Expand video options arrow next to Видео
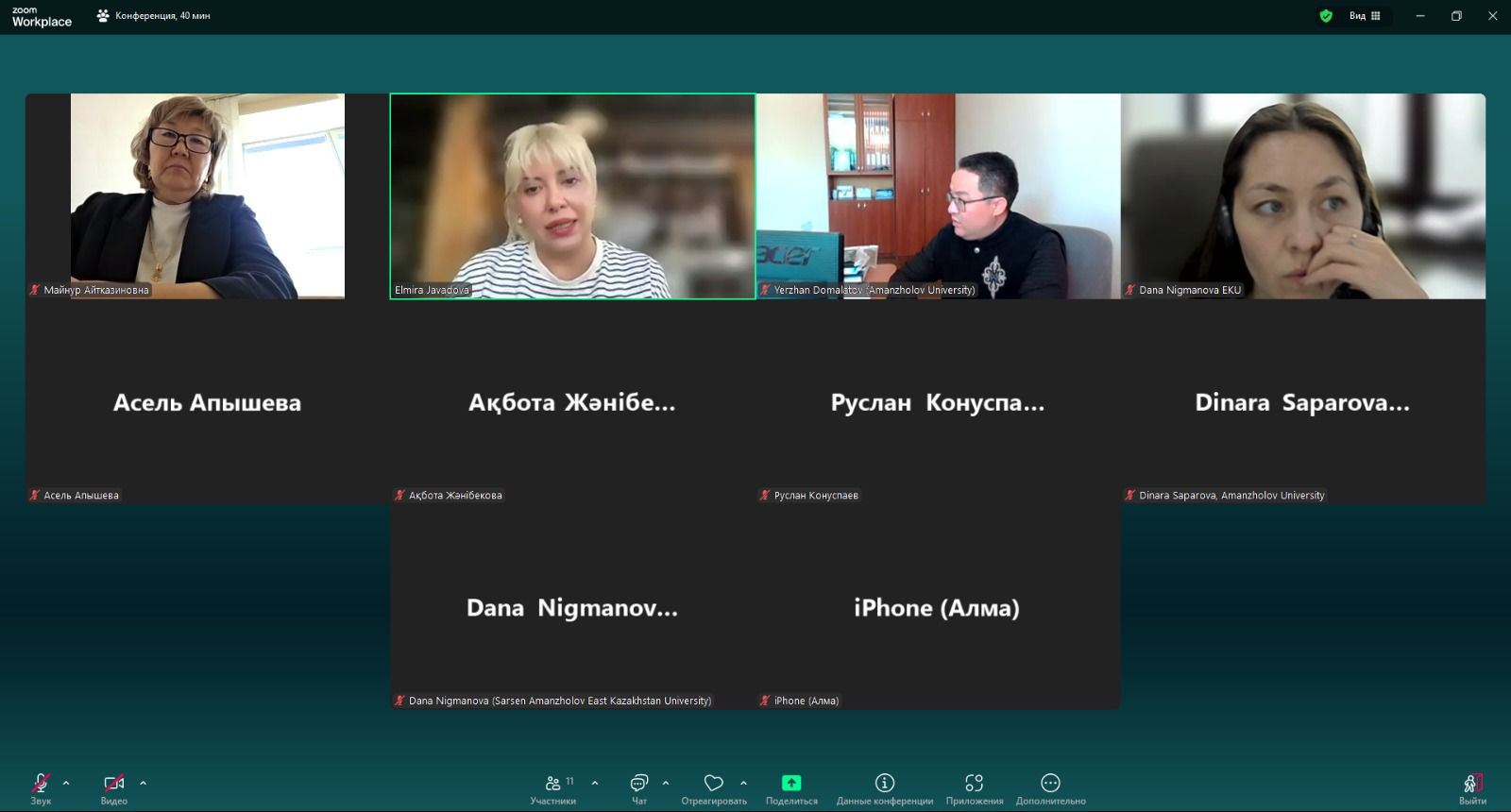This screenshot has width=1511, height=812. [143, 783]
